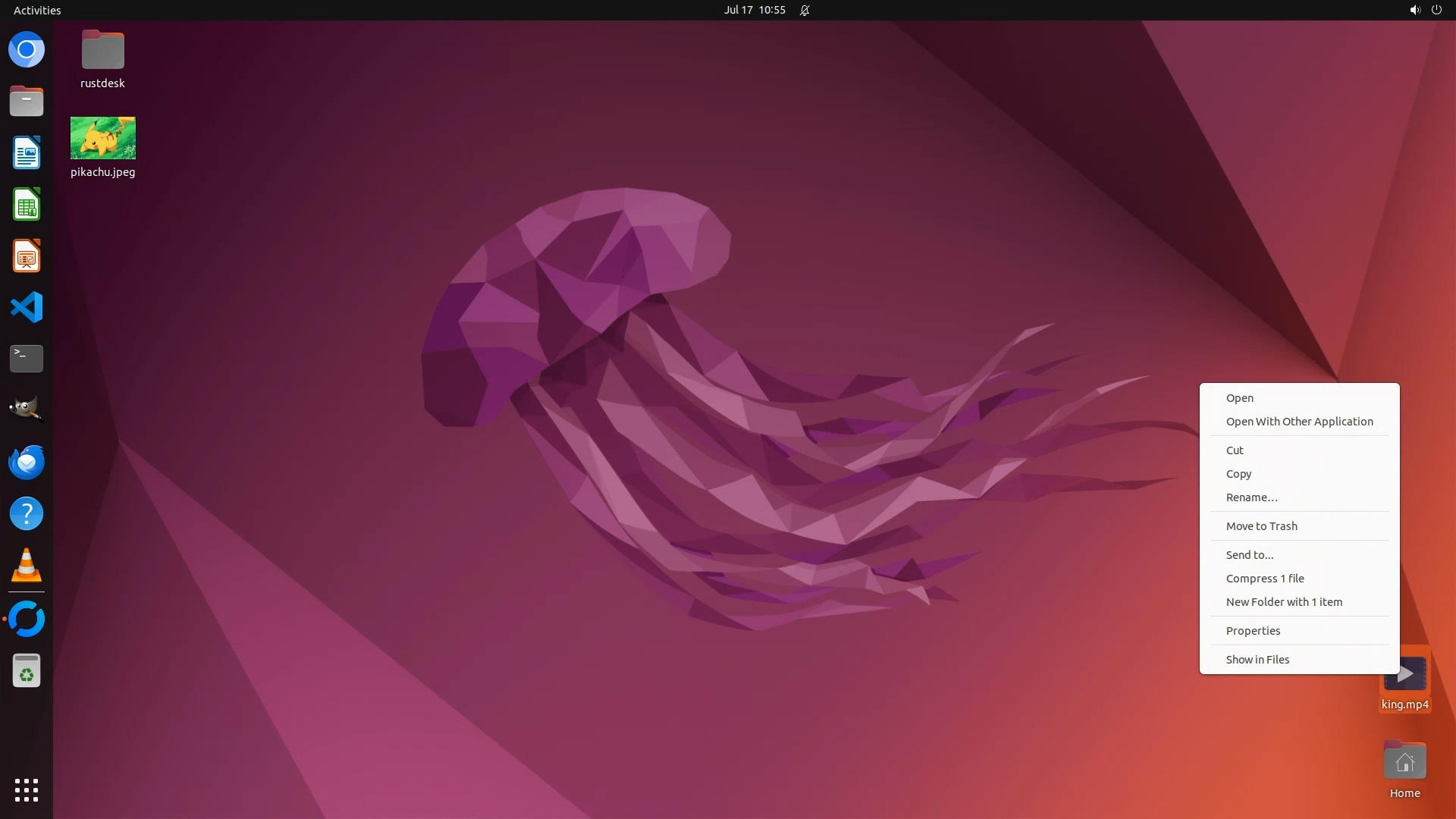Open Visual Studio Code icon
The image size is (1456, 819).
pos(27,308)
